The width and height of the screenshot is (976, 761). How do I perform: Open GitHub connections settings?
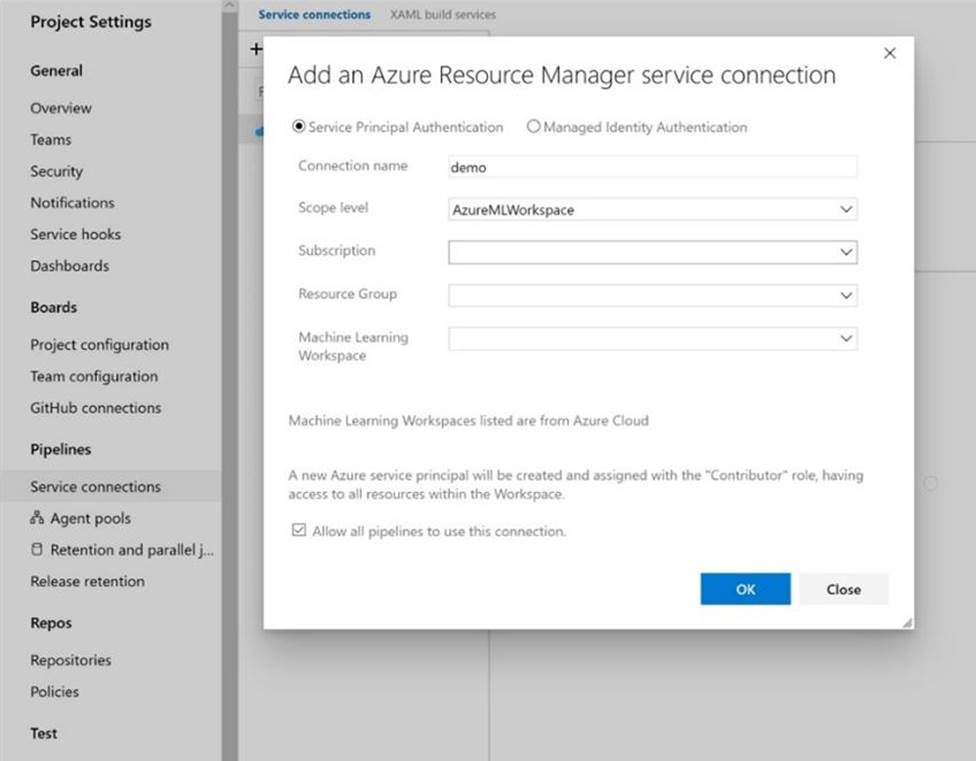[95, 408]
